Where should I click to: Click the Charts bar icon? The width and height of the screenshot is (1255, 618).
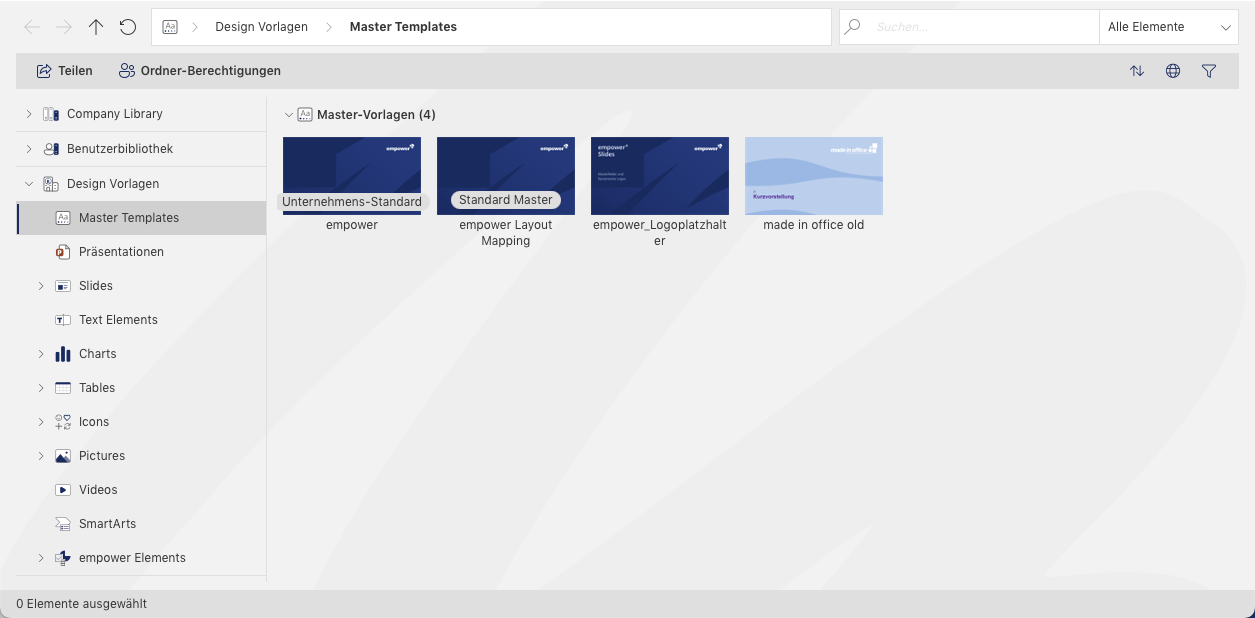63,354
